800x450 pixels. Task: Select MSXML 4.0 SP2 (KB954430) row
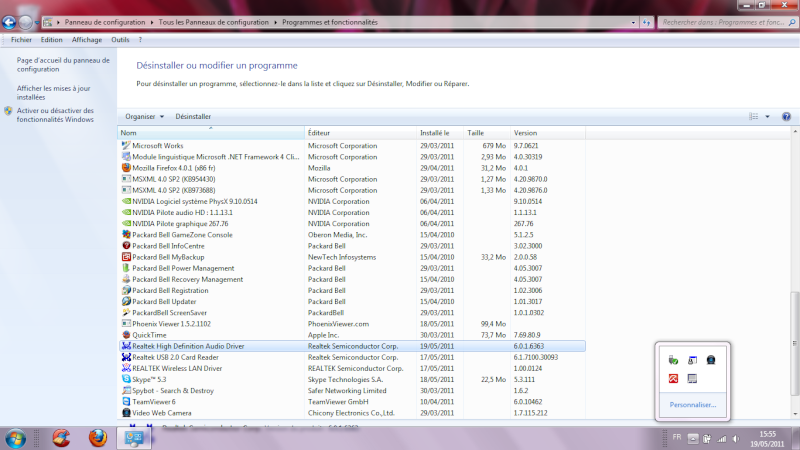coord(352,179)
